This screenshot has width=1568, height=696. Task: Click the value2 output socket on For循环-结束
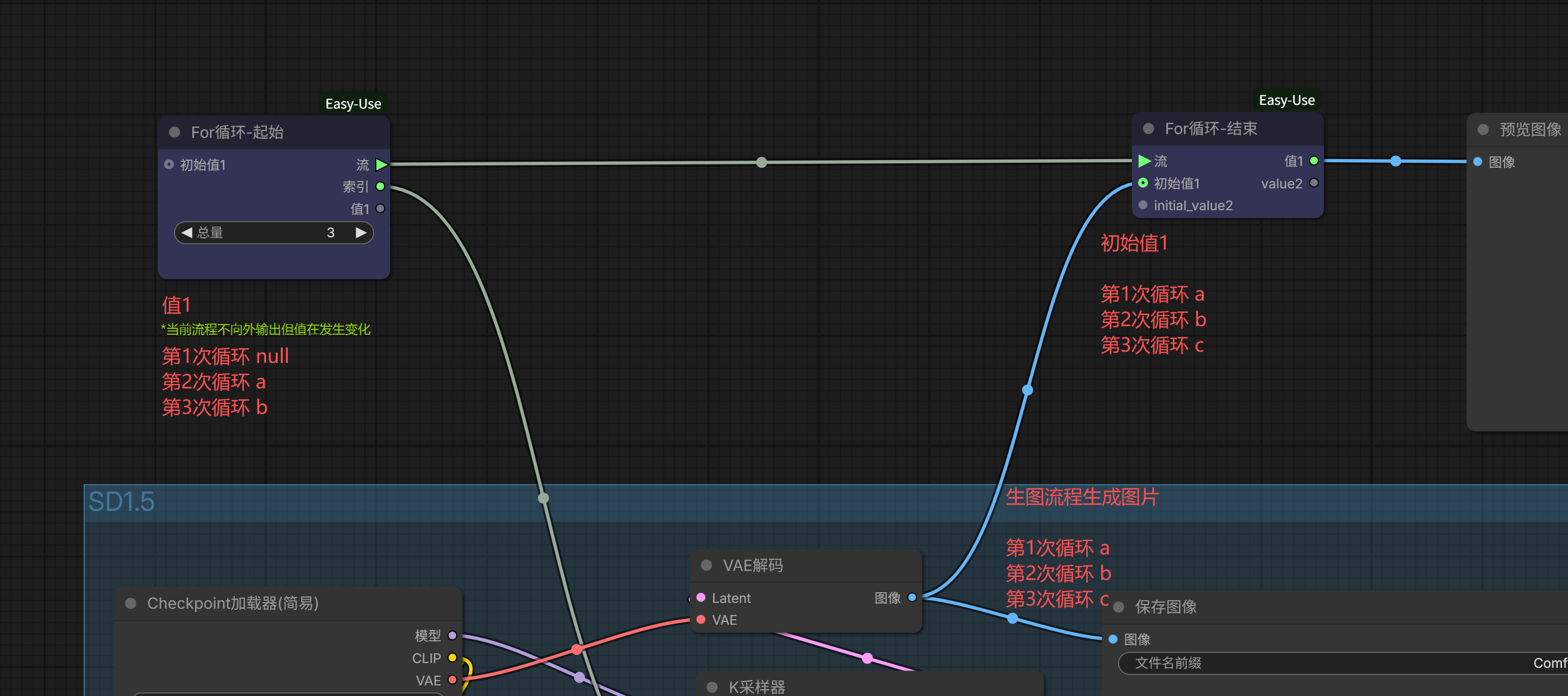(x=1314, y=183)
